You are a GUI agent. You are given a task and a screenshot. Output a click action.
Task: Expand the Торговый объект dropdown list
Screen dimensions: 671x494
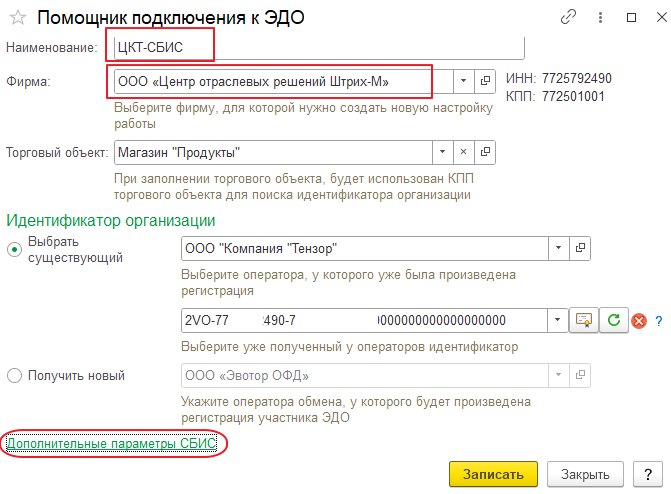(442, 152)
